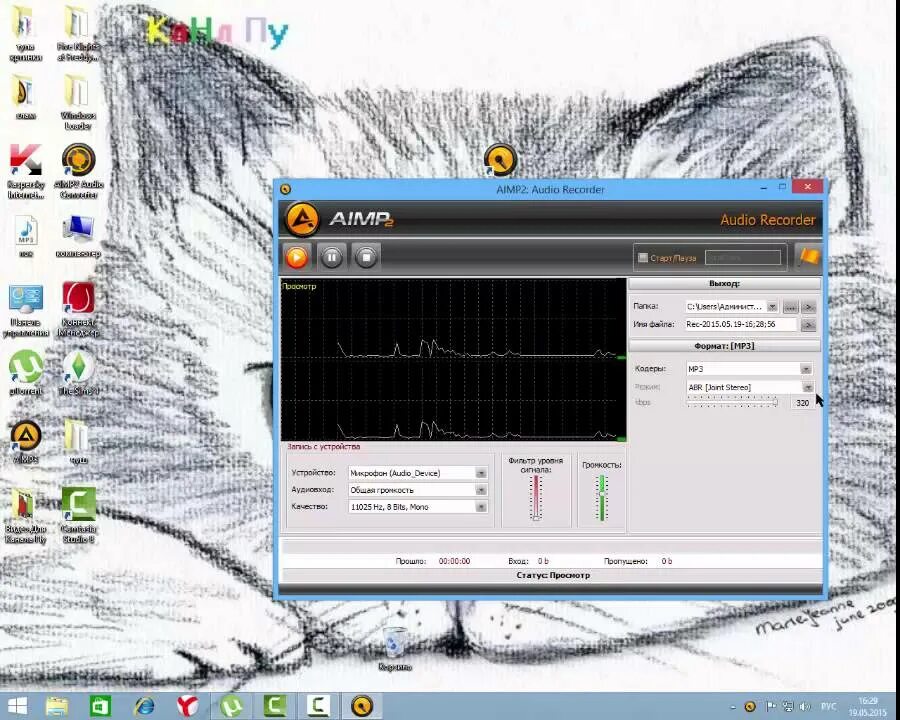Open the Five Nights at Freddy's folder
The height and width of the screenshot is (720, 900).
pos(77,34)
